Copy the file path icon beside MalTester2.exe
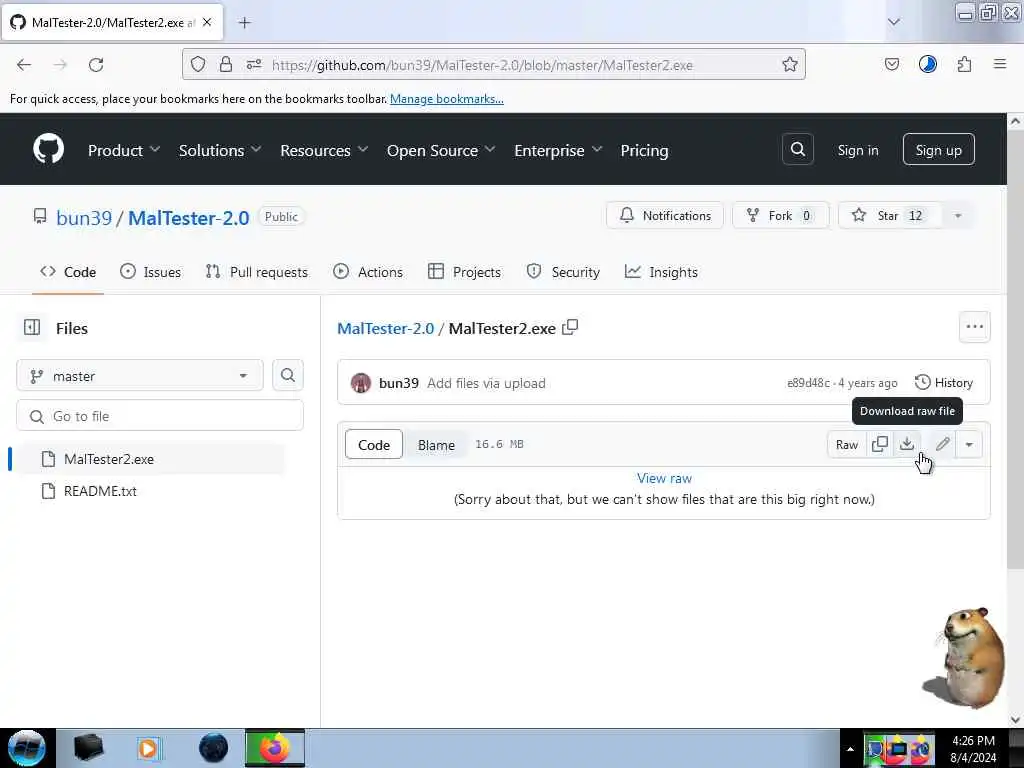 (x=570, y=327)
